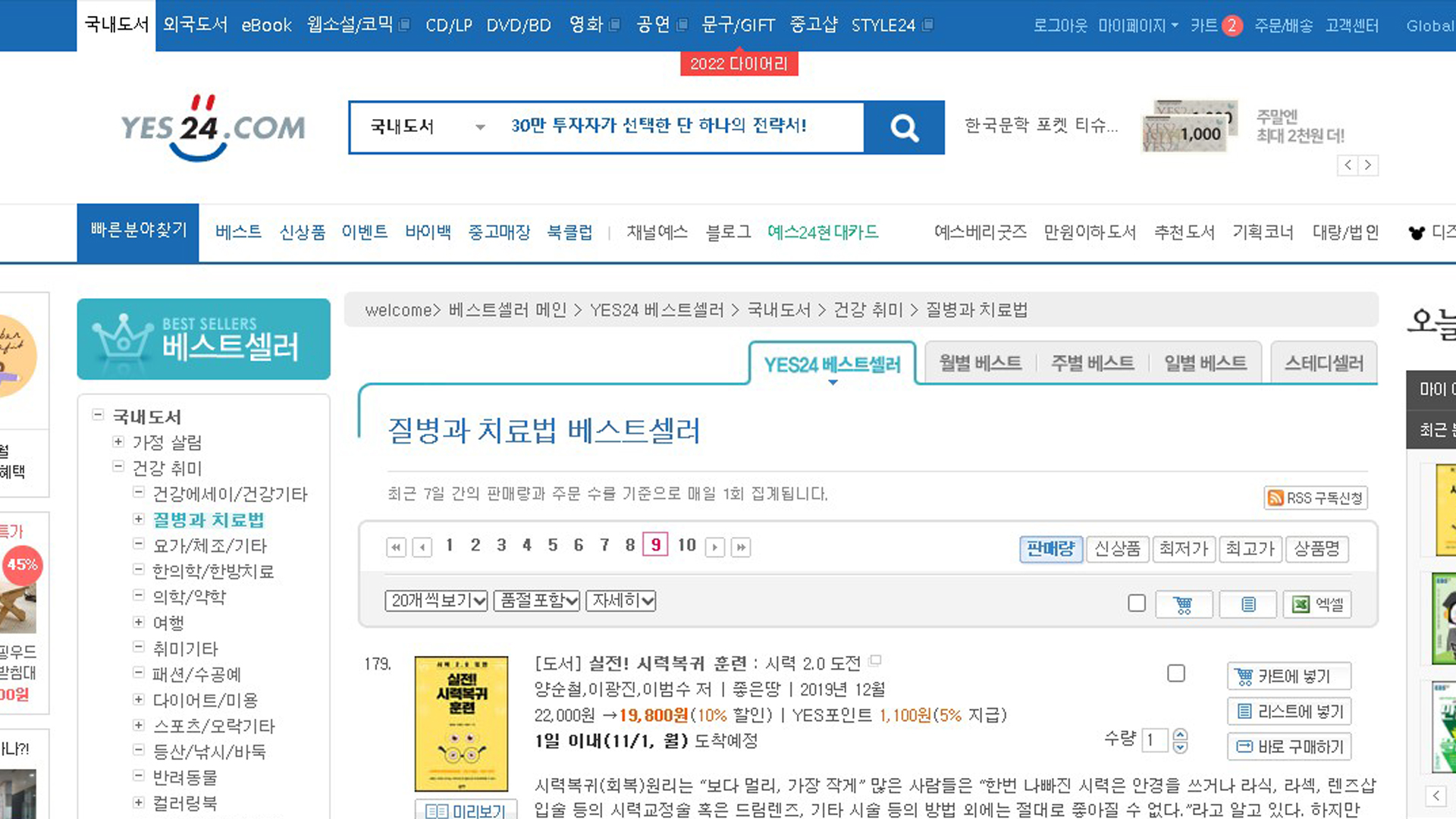The image size is (1456, 819).
Task: Click the list icon button in toolbar
Action: coord(1248,604)
